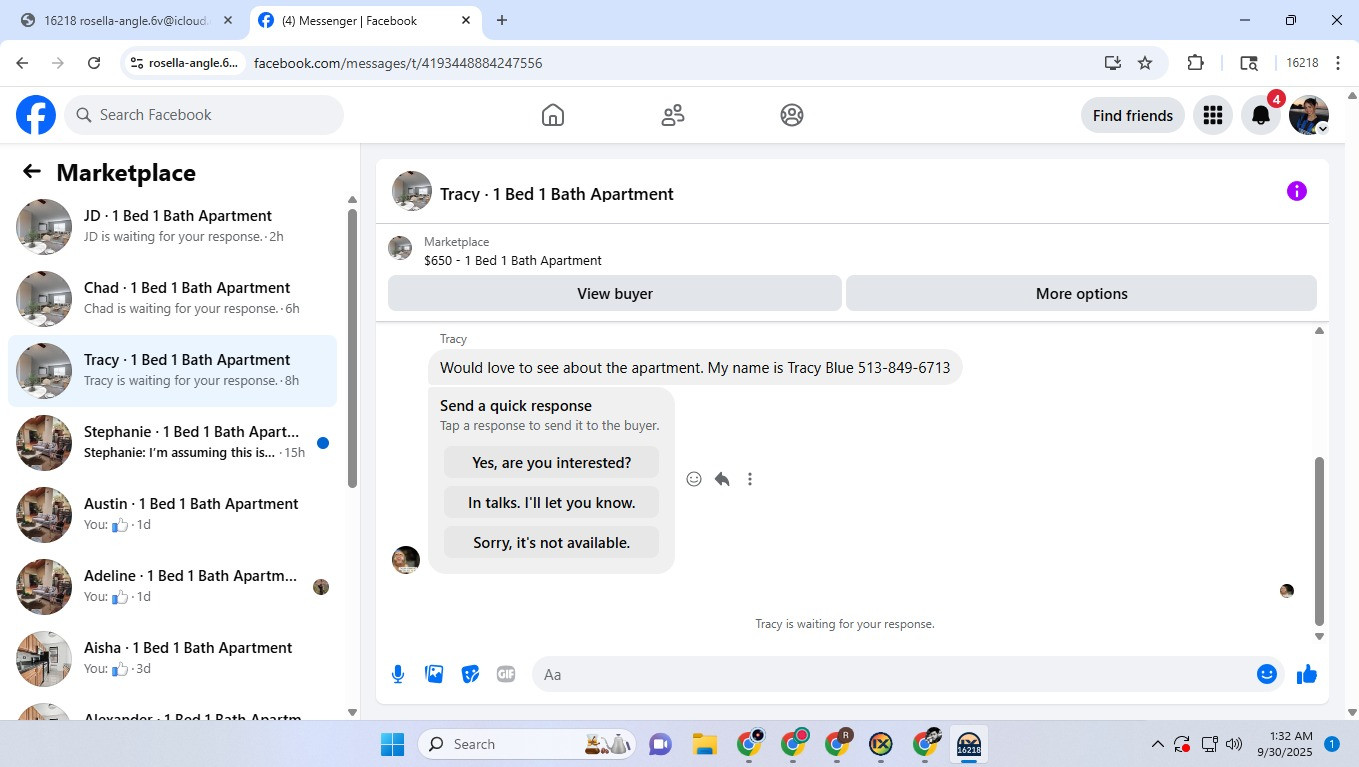1359x767 pixels.
Task: Open the account profile menu
Action: [1309, 115]
